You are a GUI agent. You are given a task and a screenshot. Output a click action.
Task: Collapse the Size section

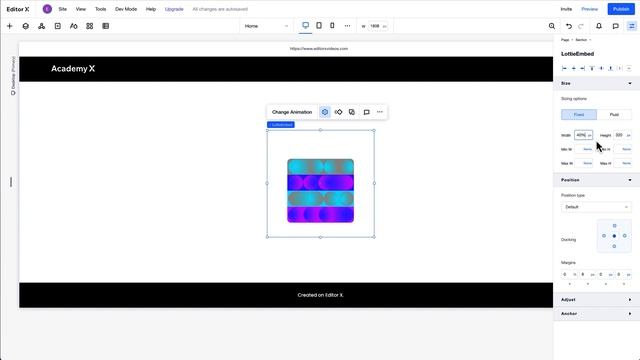[630, 83]
